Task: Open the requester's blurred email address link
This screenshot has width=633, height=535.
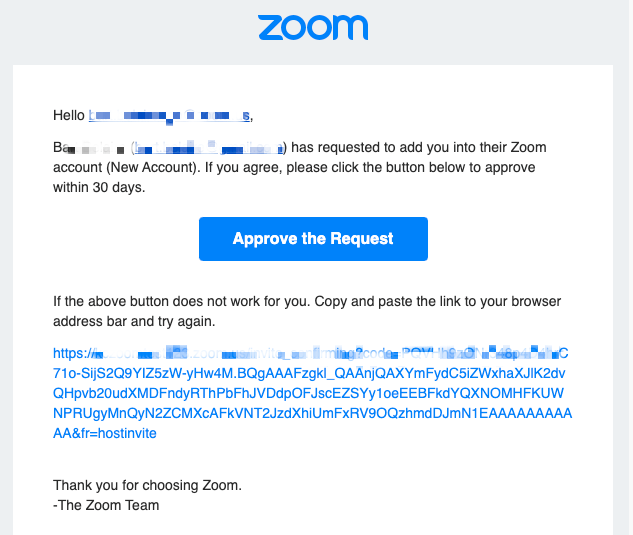Action: pyautogui.click(x=208, y=148)
